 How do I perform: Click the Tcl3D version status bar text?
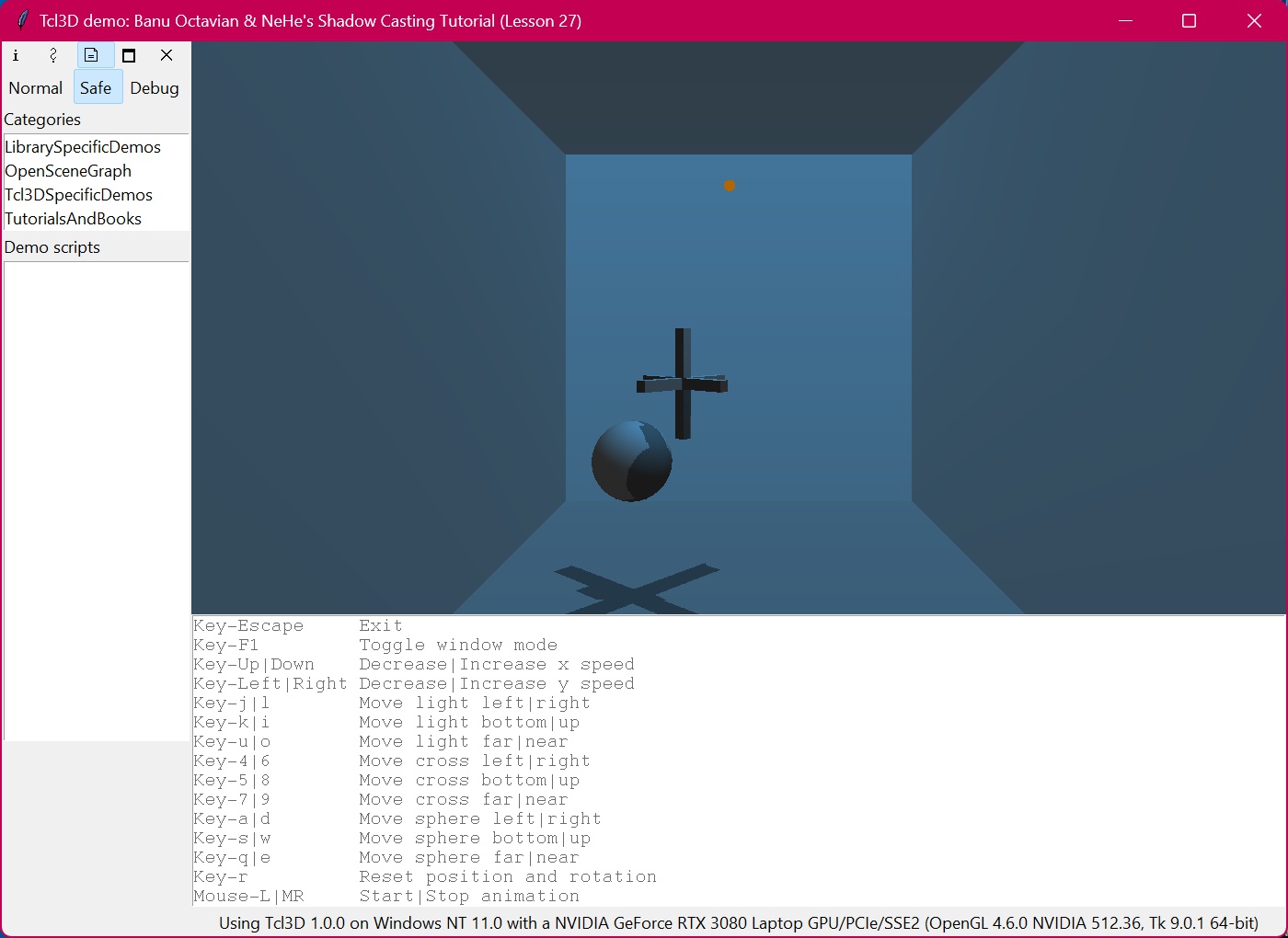739,922
